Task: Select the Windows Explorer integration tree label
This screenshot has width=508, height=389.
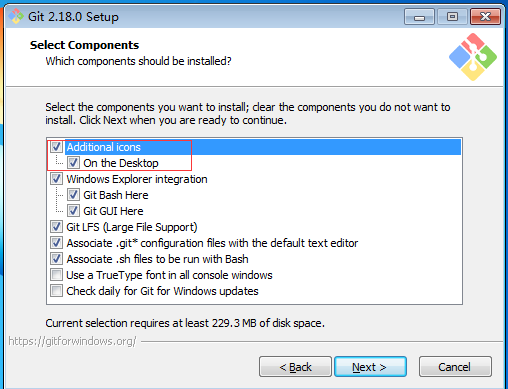Action: tap(137, 179)
